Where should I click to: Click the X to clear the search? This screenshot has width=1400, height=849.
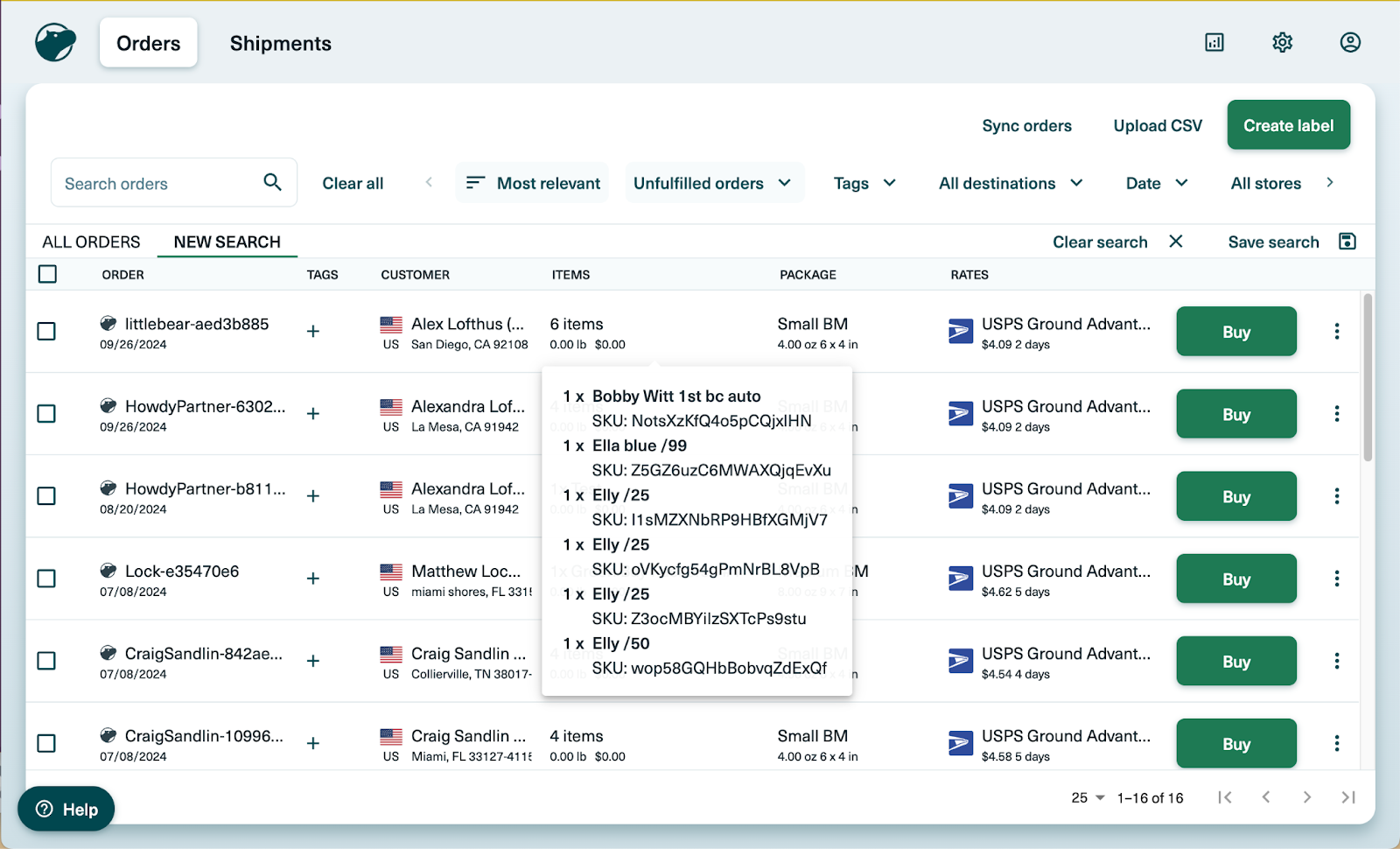tap(1176, 242)
